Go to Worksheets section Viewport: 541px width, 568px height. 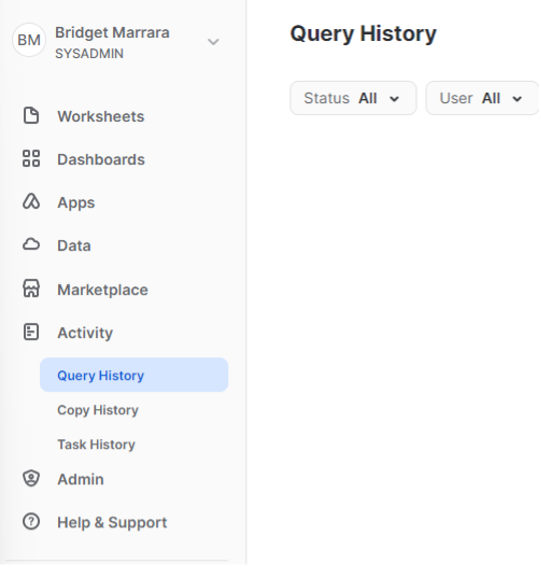101,116
